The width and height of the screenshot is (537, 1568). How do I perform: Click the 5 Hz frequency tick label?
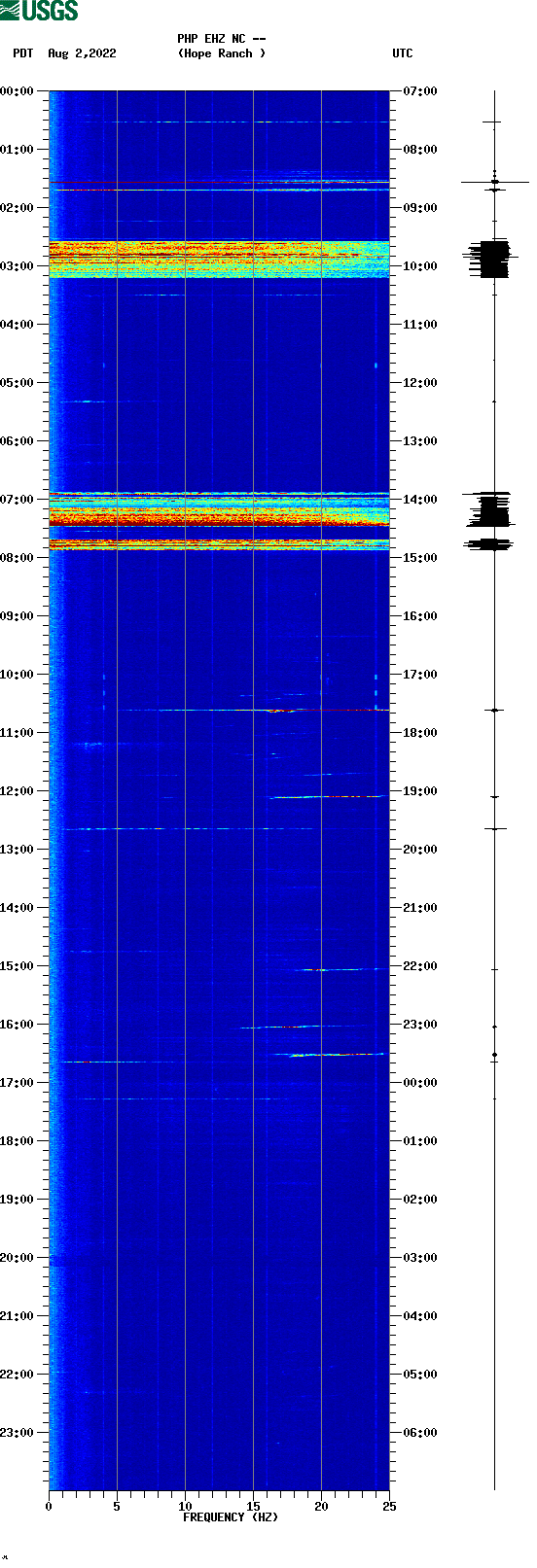click(x=117, y=1507)
